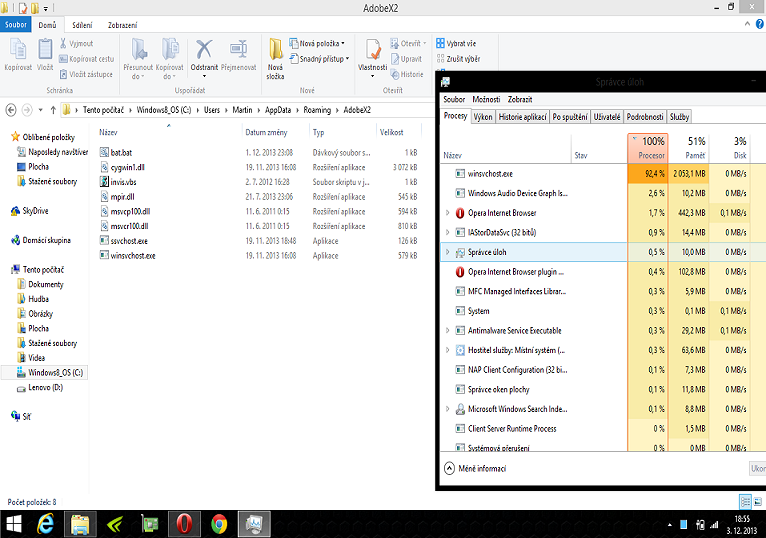Expand Opera Internet Browser process
Image resolution: width=766 pixels, height=538 pixels.
(447, 213)
